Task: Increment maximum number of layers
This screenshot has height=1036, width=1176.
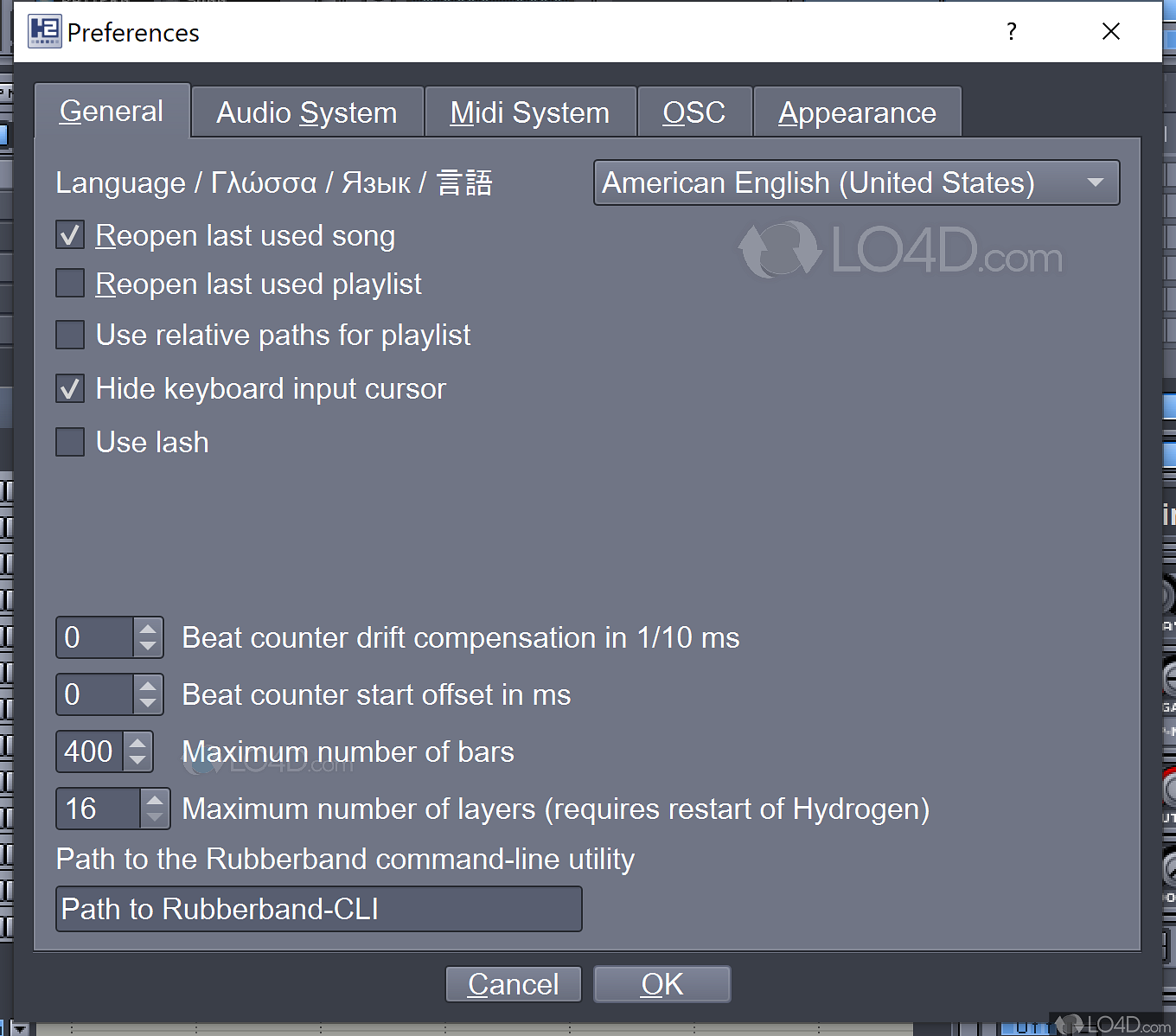Action: 155,799
